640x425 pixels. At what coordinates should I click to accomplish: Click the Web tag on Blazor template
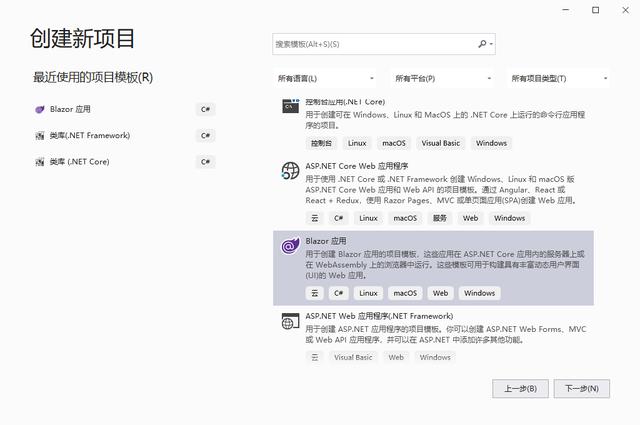coord(440,294)
